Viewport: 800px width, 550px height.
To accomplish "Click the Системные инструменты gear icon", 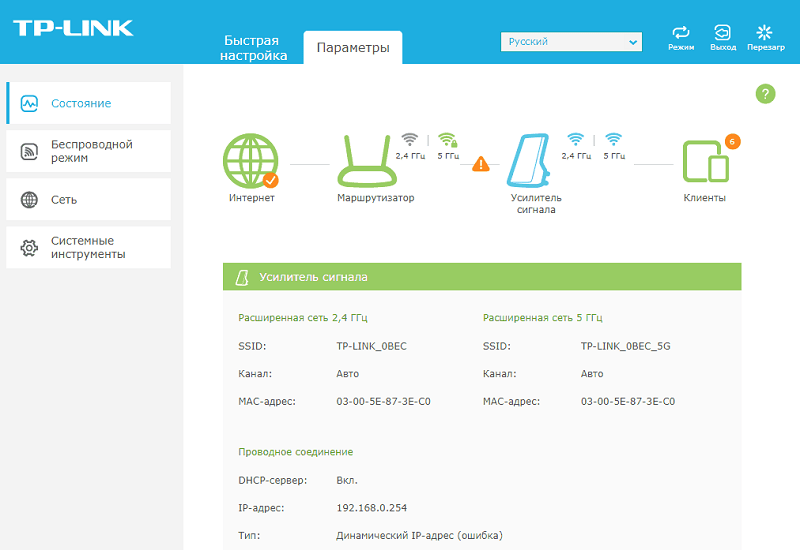I will point(29,248).
